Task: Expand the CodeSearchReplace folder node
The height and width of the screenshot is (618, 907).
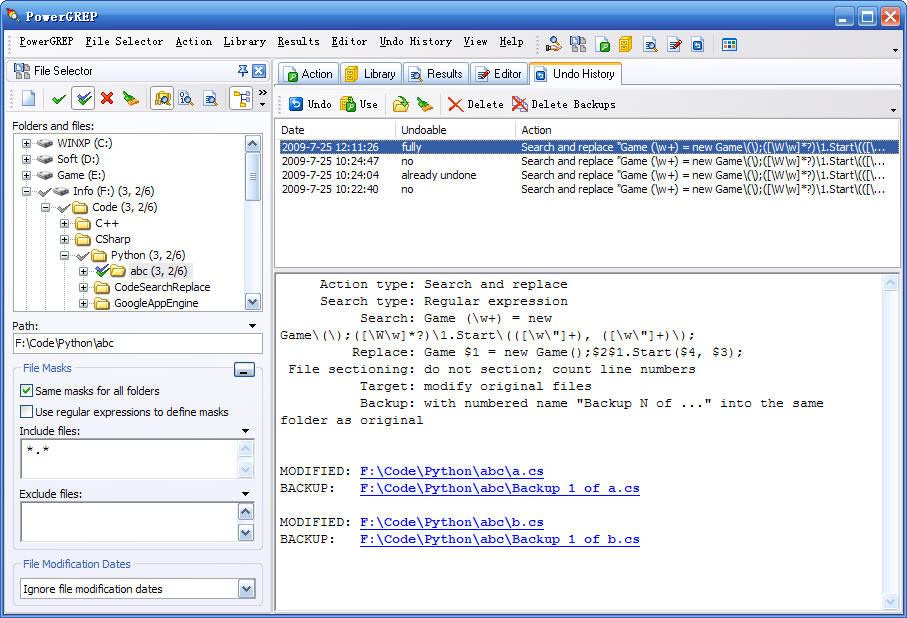Action: coord(84,287)
